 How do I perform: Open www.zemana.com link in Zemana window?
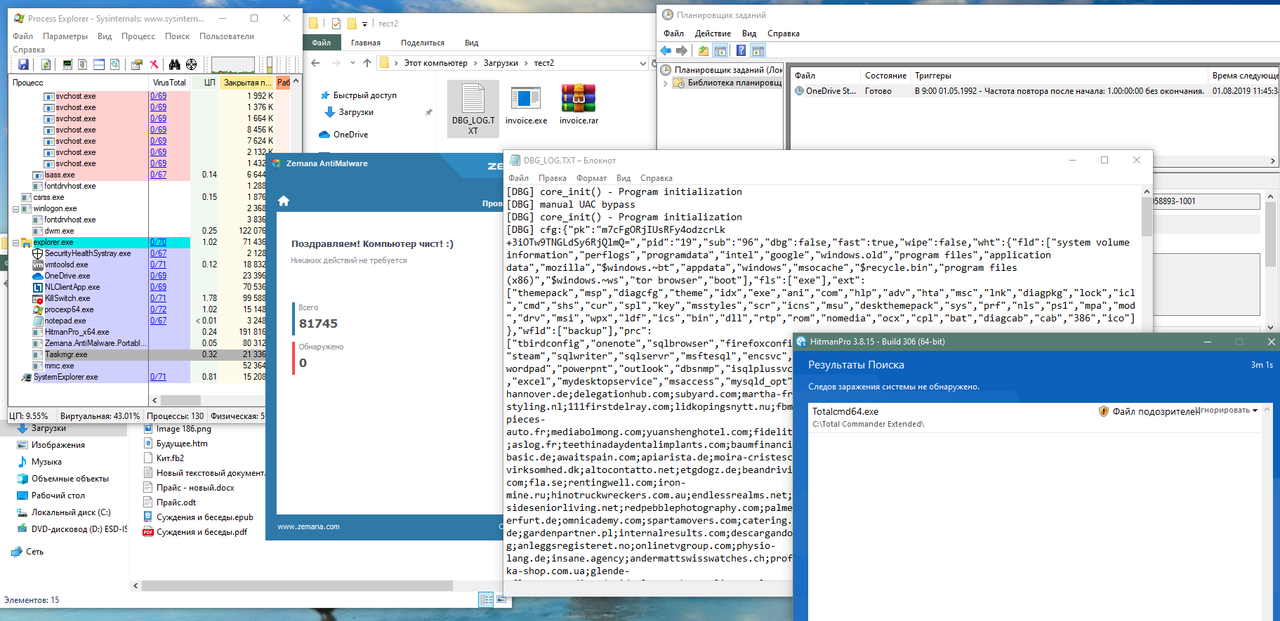[x=308, y=526]
